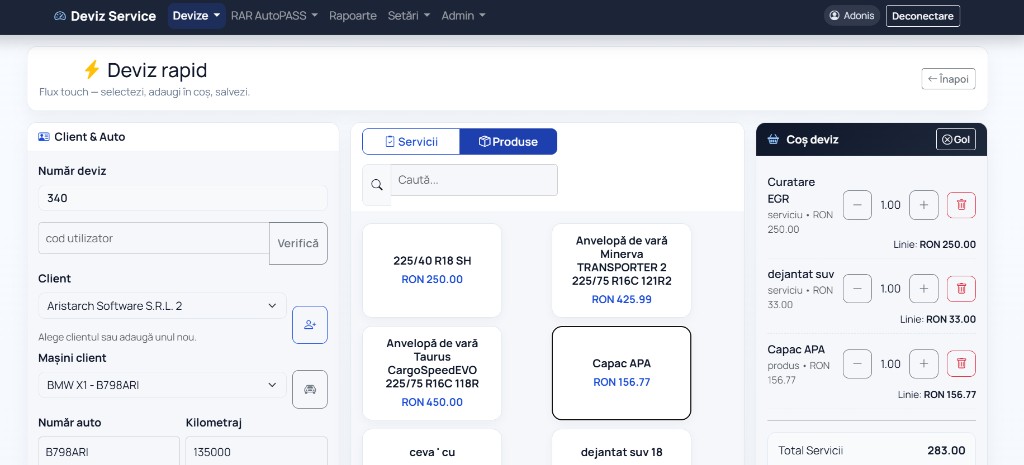This screenshot has height=465, width=1024.
Task: Increase quantity of dejantat suv
Action: coord(923,289)
